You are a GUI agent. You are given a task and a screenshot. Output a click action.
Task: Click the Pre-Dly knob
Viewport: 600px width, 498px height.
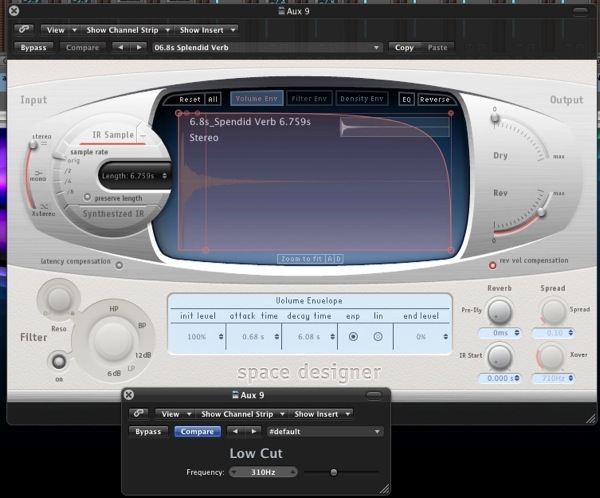[499, 312]
